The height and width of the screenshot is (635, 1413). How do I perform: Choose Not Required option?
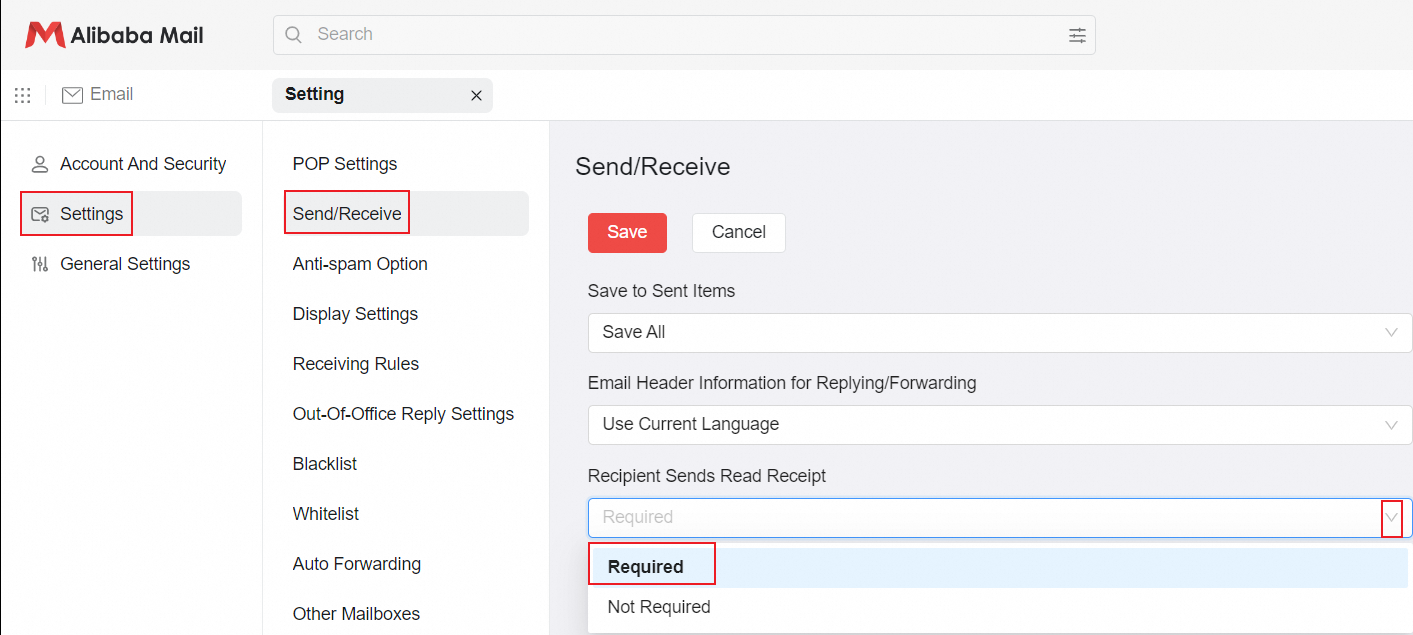point(997,607)
